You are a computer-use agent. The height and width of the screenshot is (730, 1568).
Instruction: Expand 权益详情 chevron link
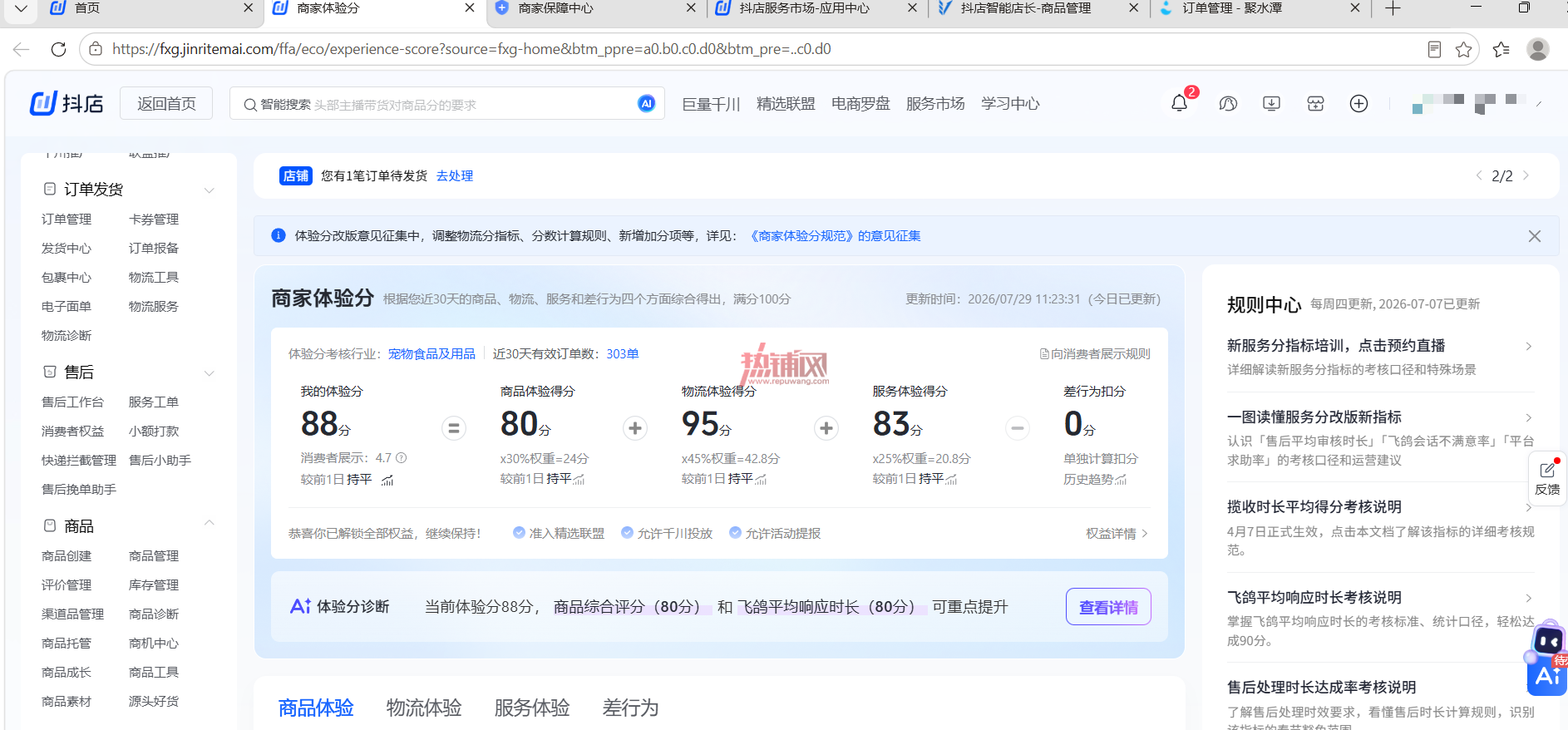coord(1117,534)
